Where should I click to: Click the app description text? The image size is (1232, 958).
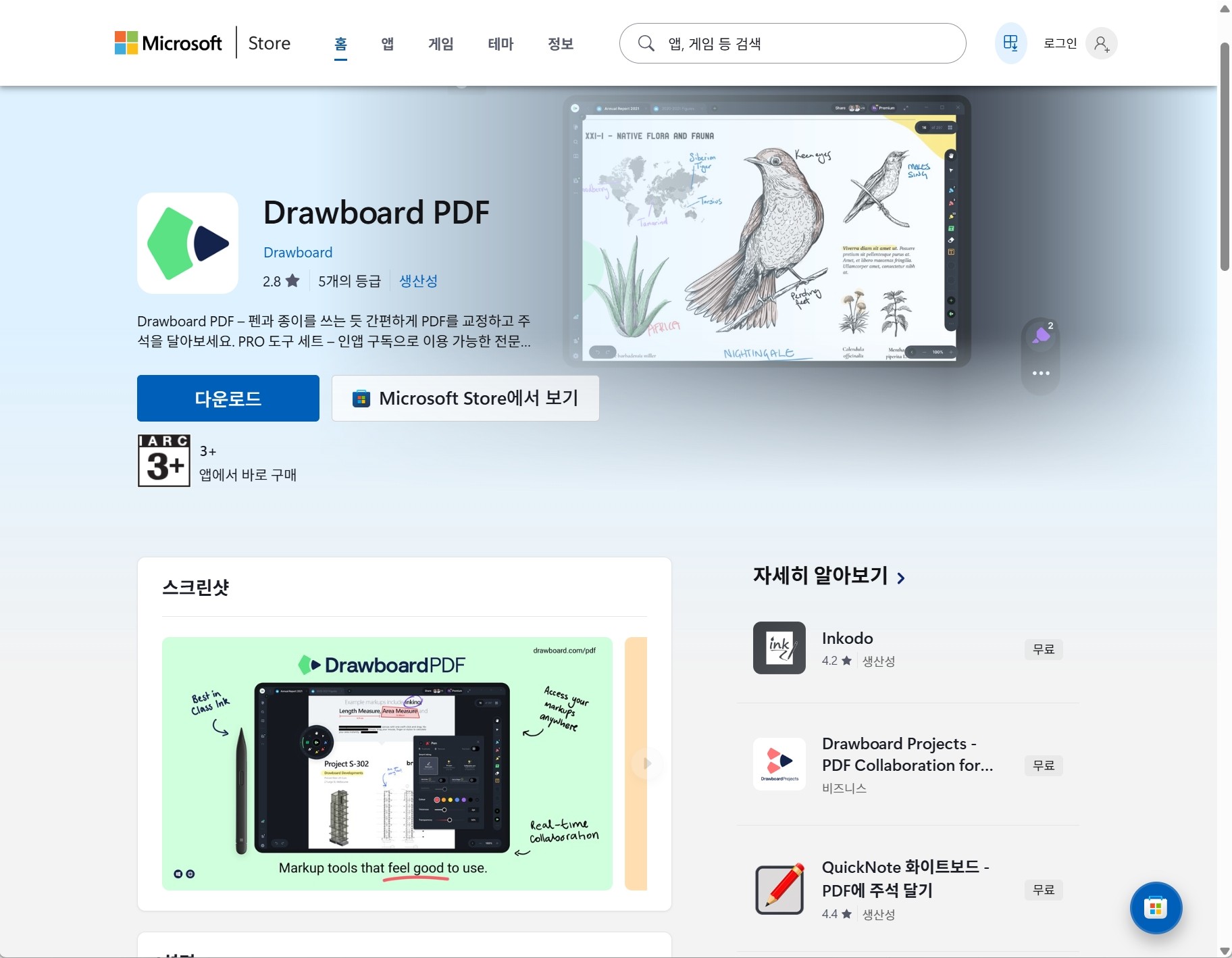[334, 330]
